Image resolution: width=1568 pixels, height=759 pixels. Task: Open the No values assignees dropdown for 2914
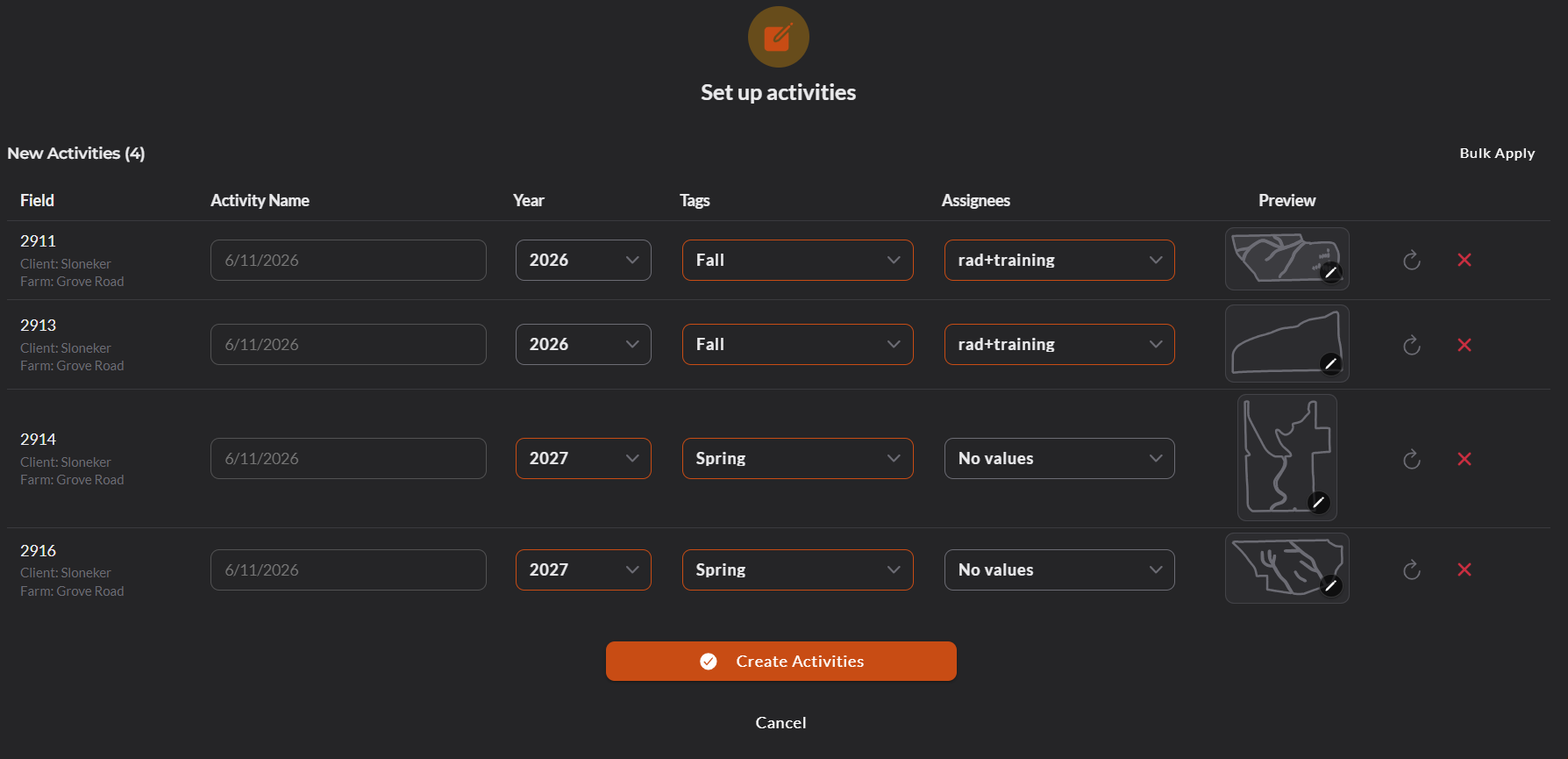(x=1059, y=458)
